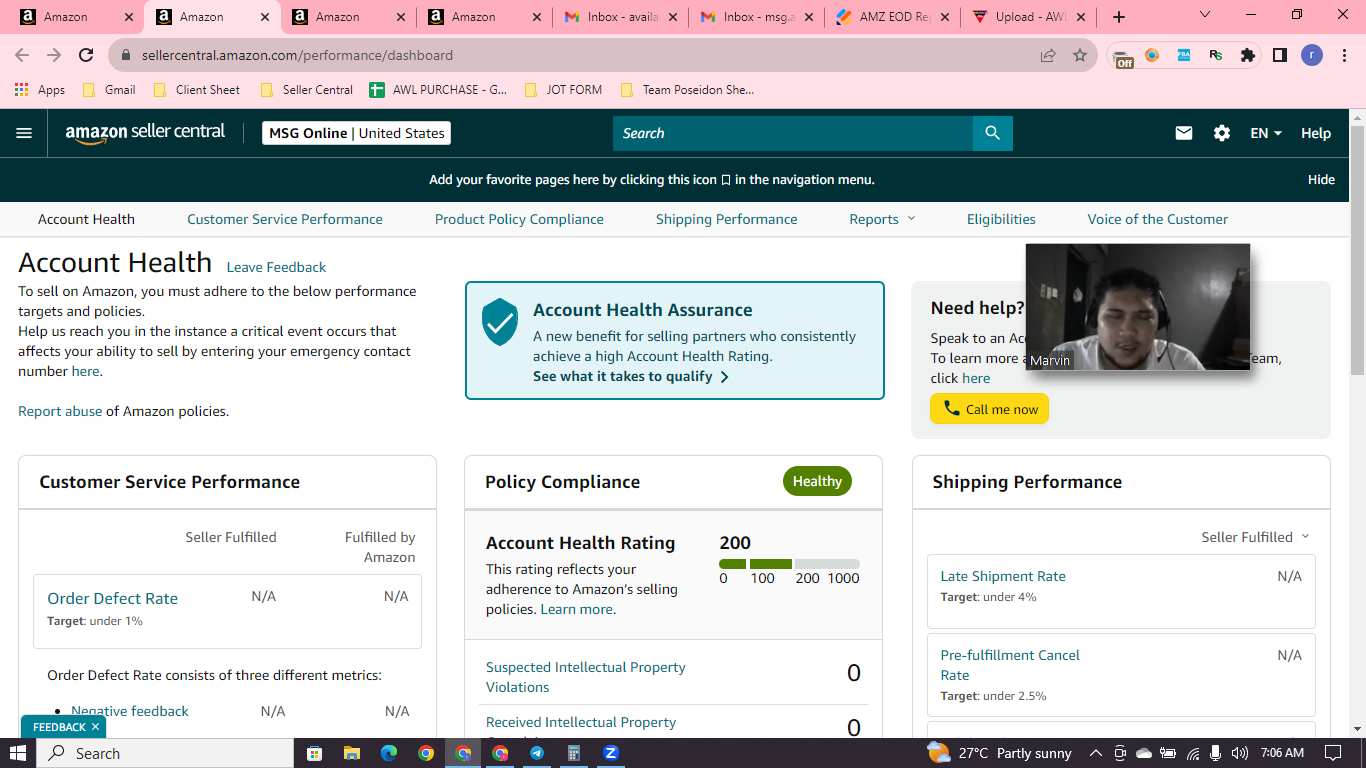Open the FBA calculator extension icon

1184,56
